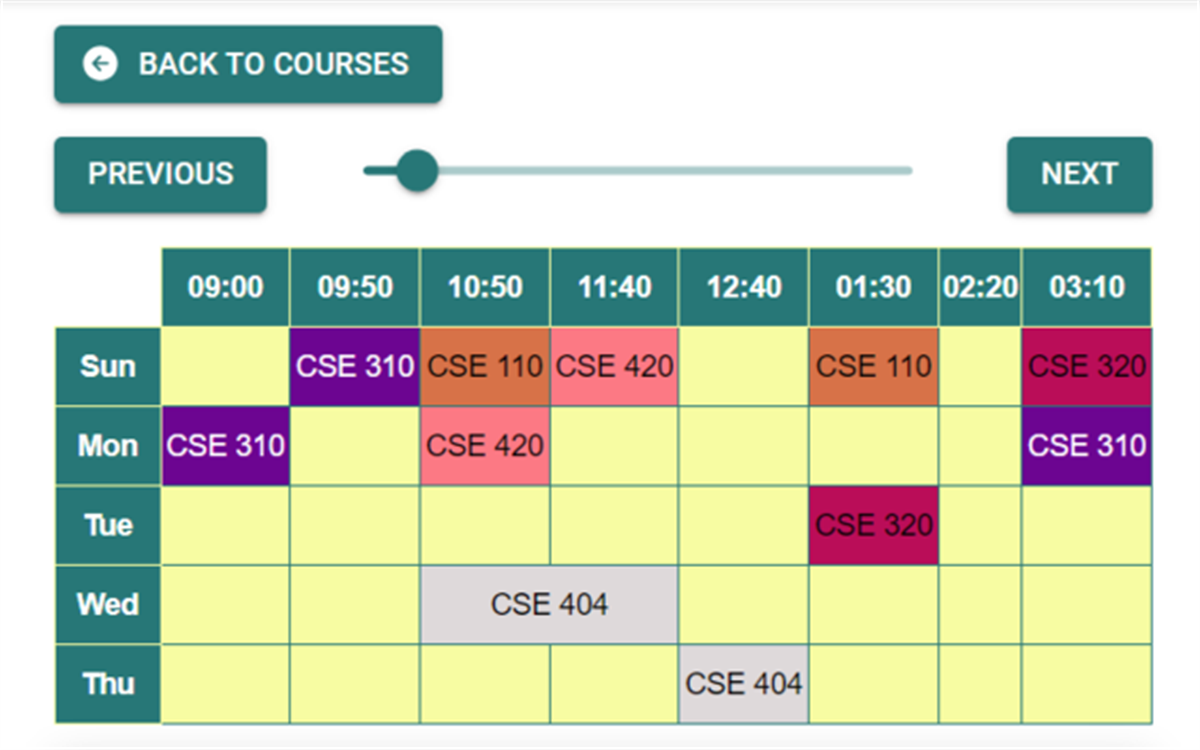Screen dimensions: 1200x750
Task: Choose CSE 420 on Monday
Action: coord(485,446)
